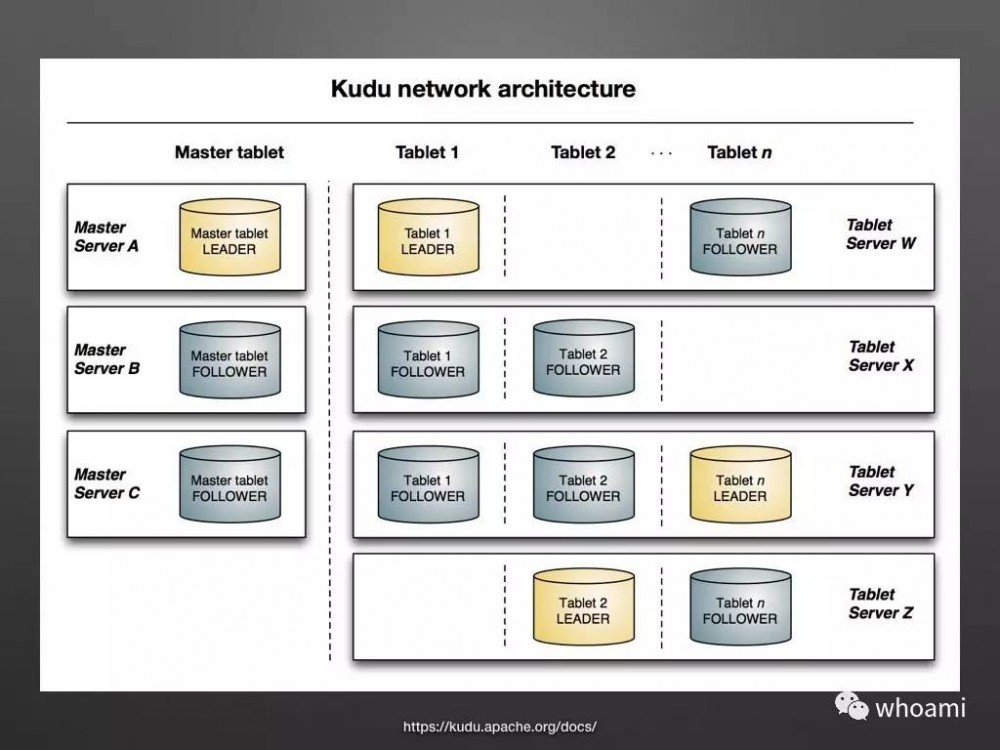Select the Master tablet FOLLOWER cylinder on Server B
This screenshot has width=1000, height=750.
229,360
